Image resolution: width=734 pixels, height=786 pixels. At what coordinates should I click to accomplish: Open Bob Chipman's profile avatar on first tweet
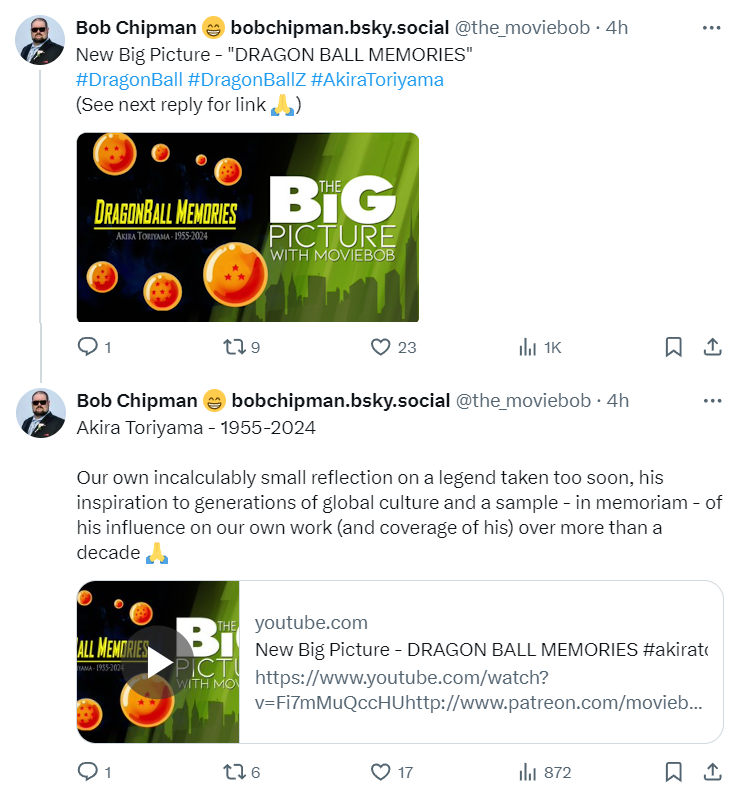point(40,40)
